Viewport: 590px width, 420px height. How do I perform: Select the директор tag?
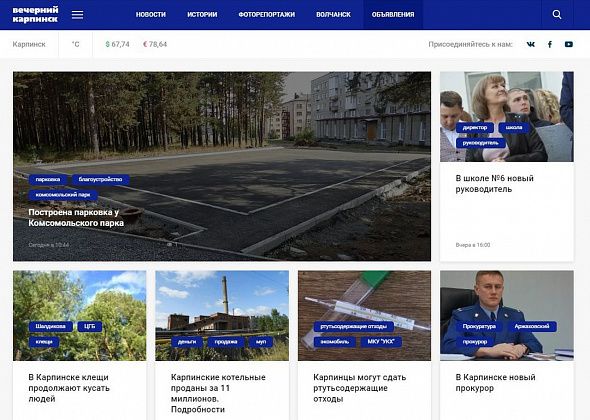[x=474, y=128]
